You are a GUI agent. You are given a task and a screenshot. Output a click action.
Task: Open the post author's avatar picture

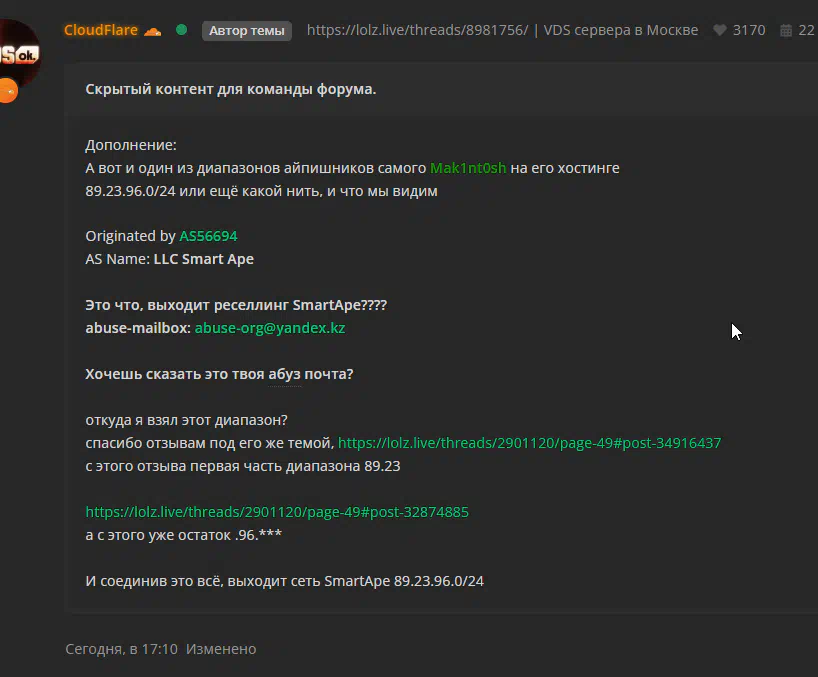[x=19, y=54]
